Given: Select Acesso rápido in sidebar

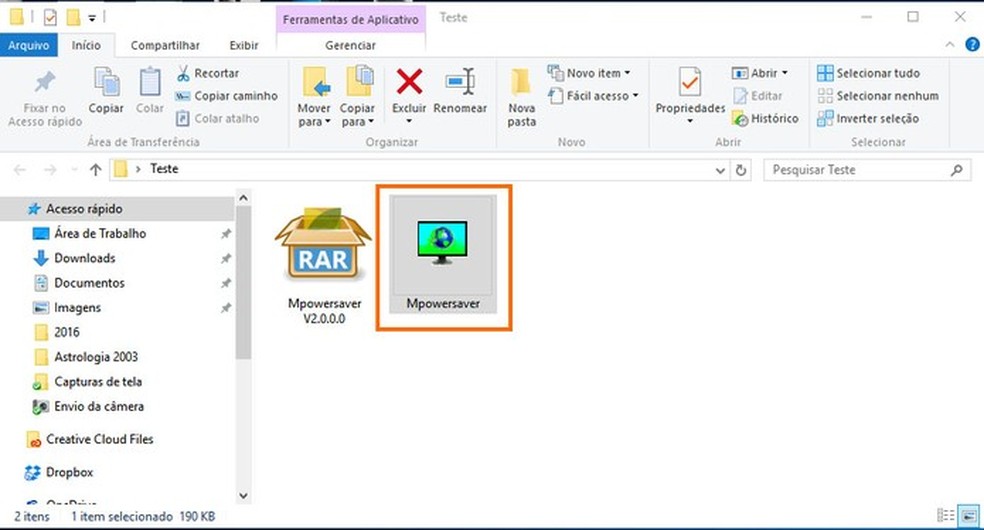Looking at the screenshot, I should [117, 209].
